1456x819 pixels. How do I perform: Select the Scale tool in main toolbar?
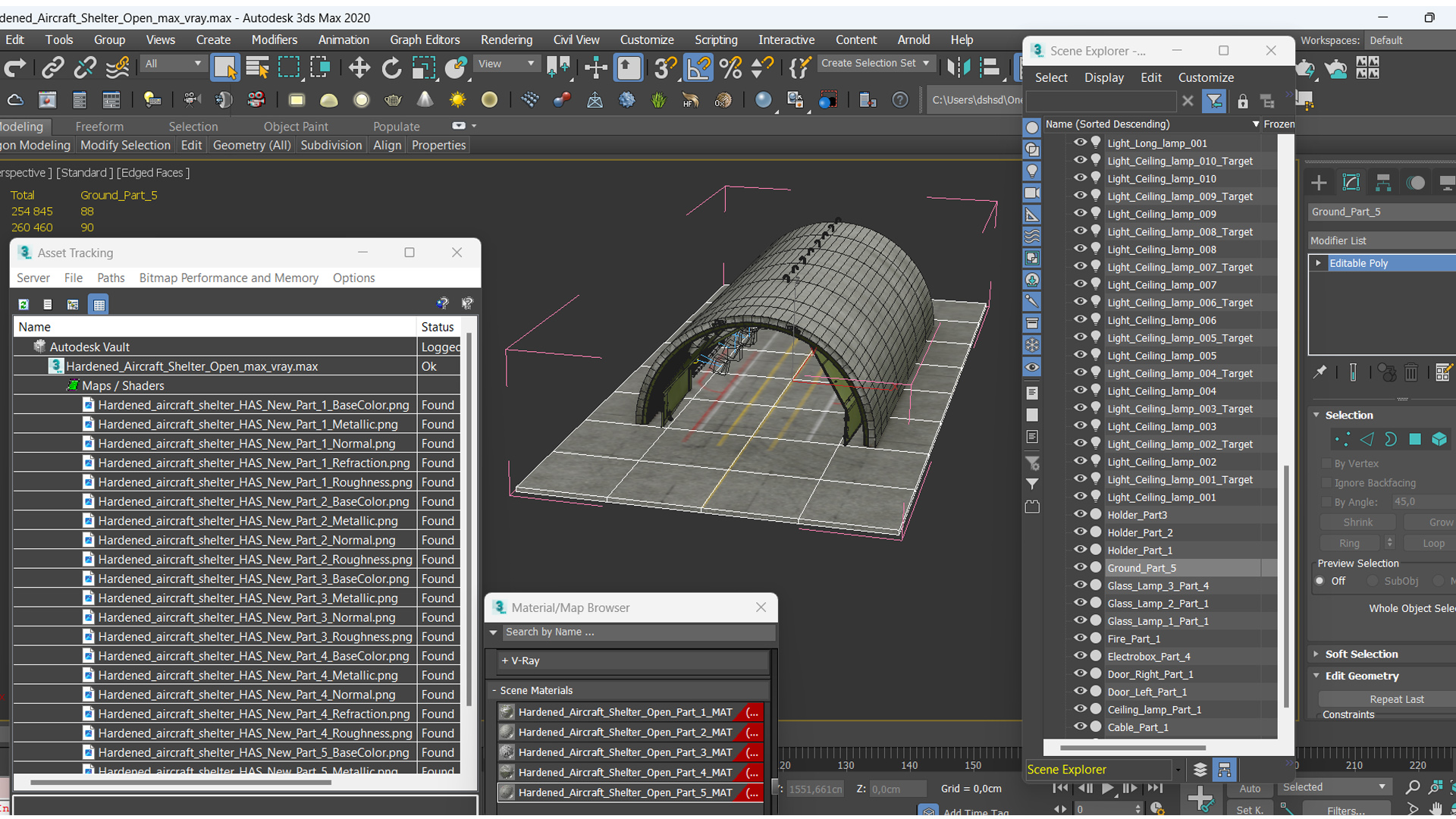[423, 68]
